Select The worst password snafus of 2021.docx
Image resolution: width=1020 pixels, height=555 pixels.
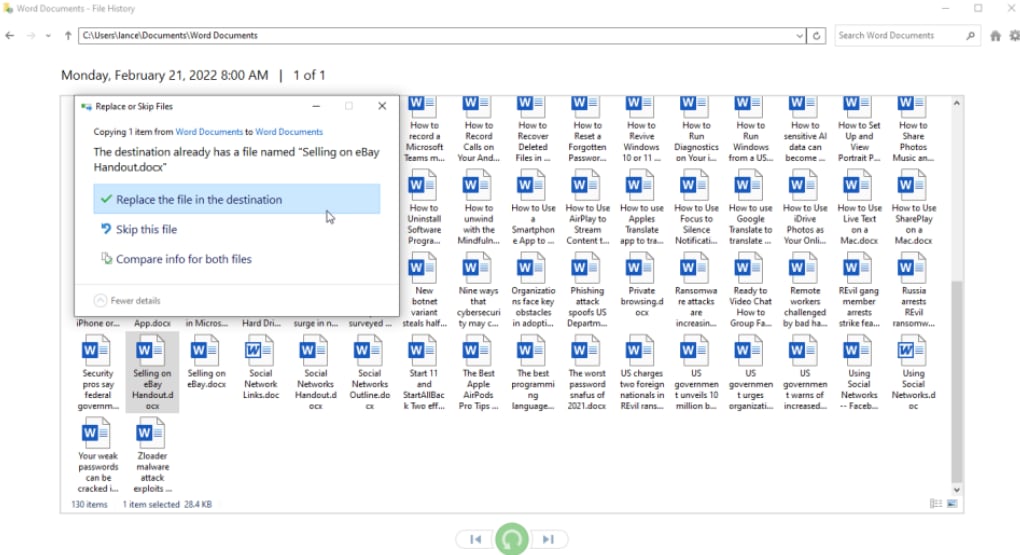click(587, 374)
